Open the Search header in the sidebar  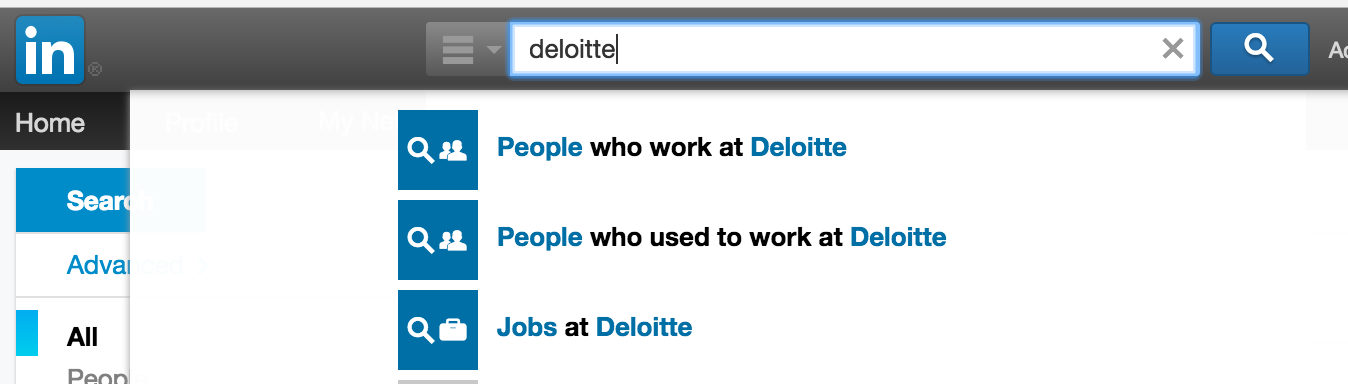(110, 201)
